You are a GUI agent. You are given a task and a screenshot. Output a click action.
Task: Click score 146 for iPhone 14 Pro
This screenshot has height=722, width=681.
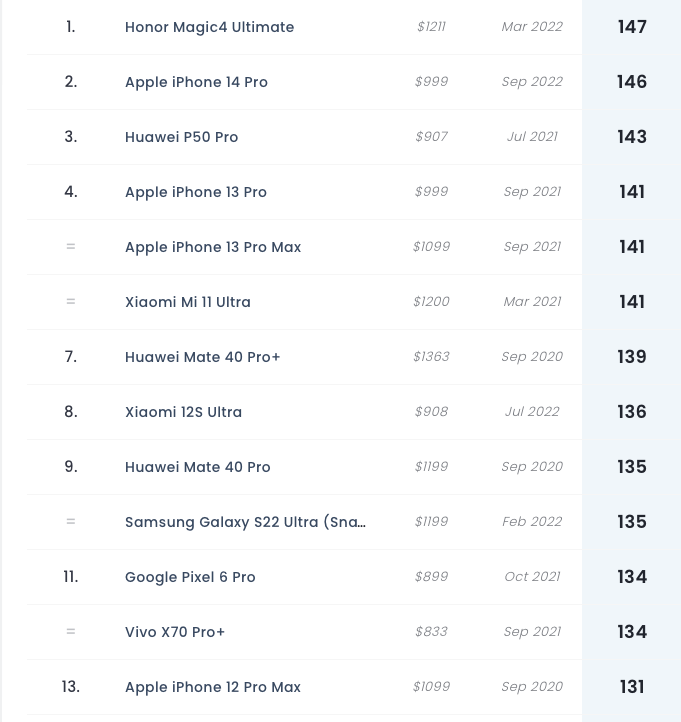click(x=632, y=82)
